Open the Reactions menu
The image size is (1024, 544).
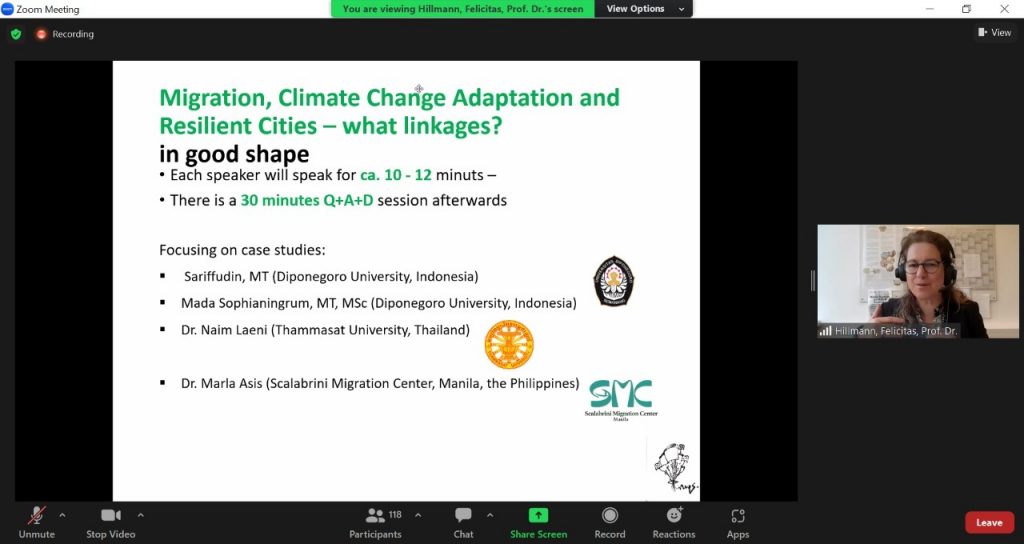tap(674, 522)
